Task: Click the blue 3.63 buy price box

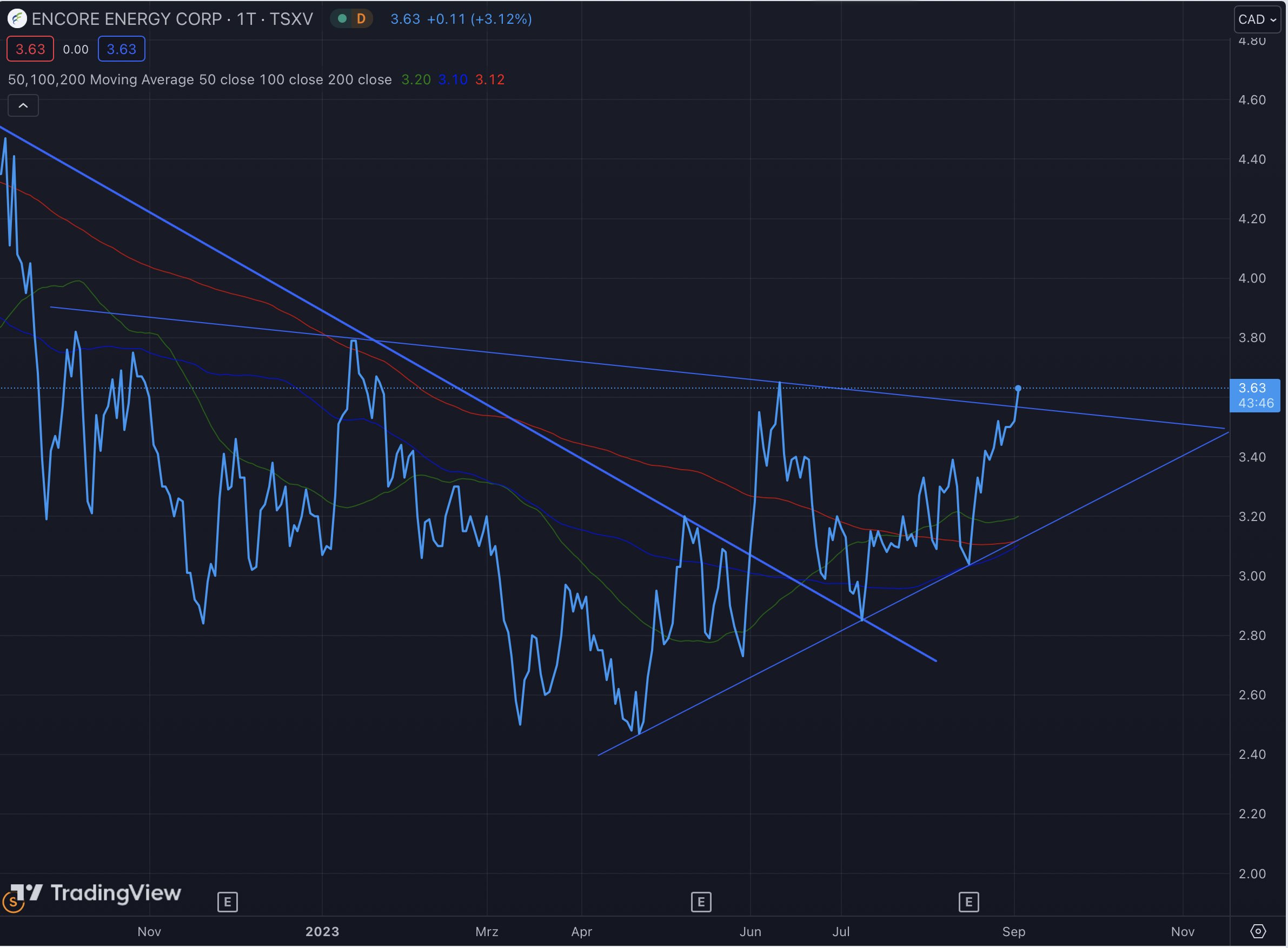Action: tap(121, 49)
